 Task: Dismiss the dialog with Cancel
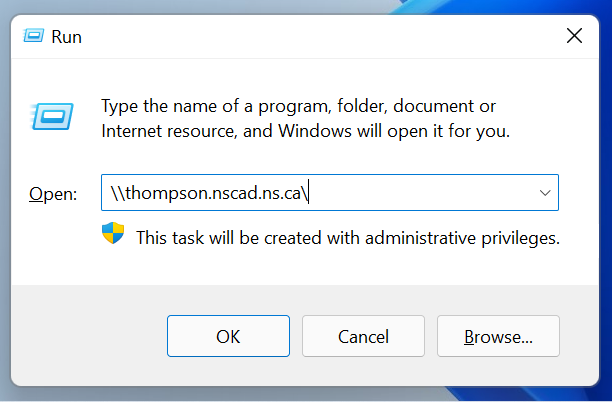(363, 336)
